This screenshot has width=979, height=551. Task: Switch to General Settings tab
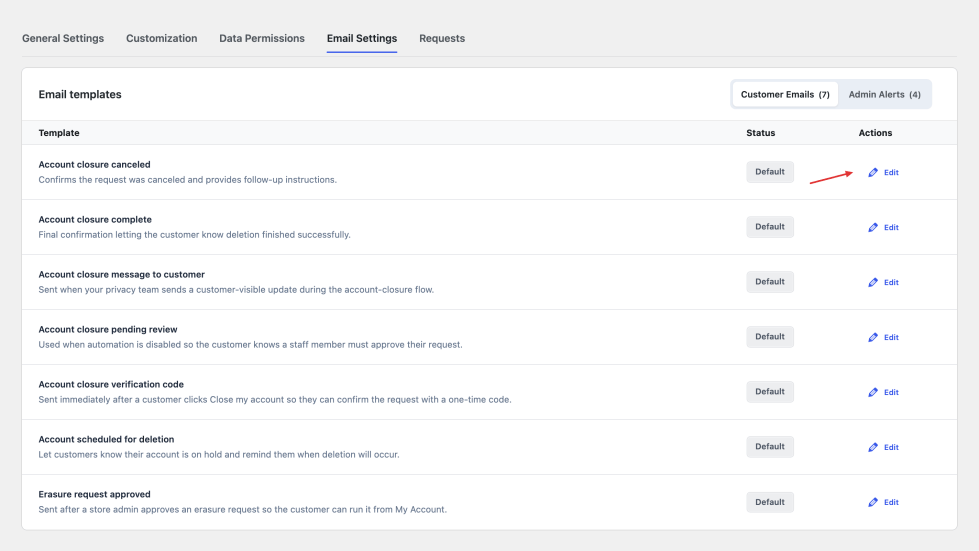pos(63,38)
